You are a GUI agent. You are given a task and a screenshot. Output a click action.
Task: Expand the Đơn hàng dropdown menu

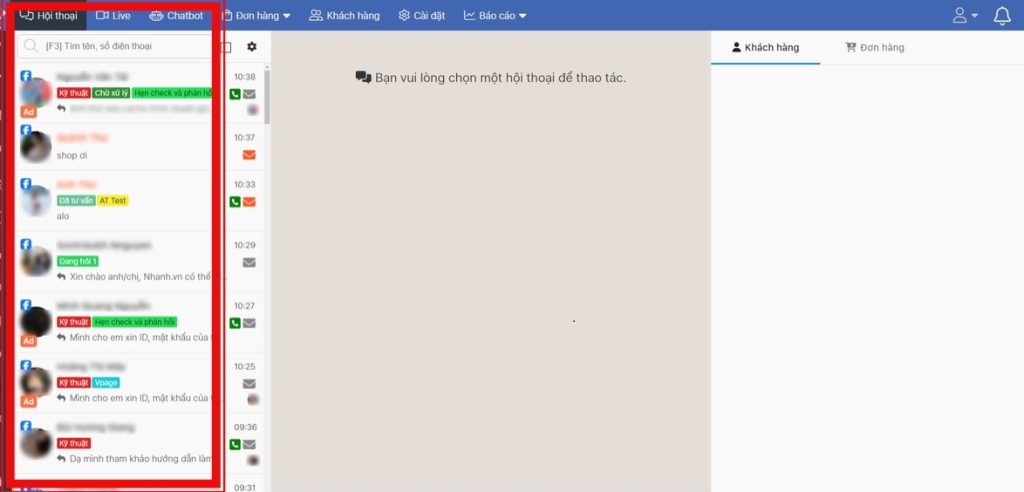pyautogui.click(x=256, y=16)
